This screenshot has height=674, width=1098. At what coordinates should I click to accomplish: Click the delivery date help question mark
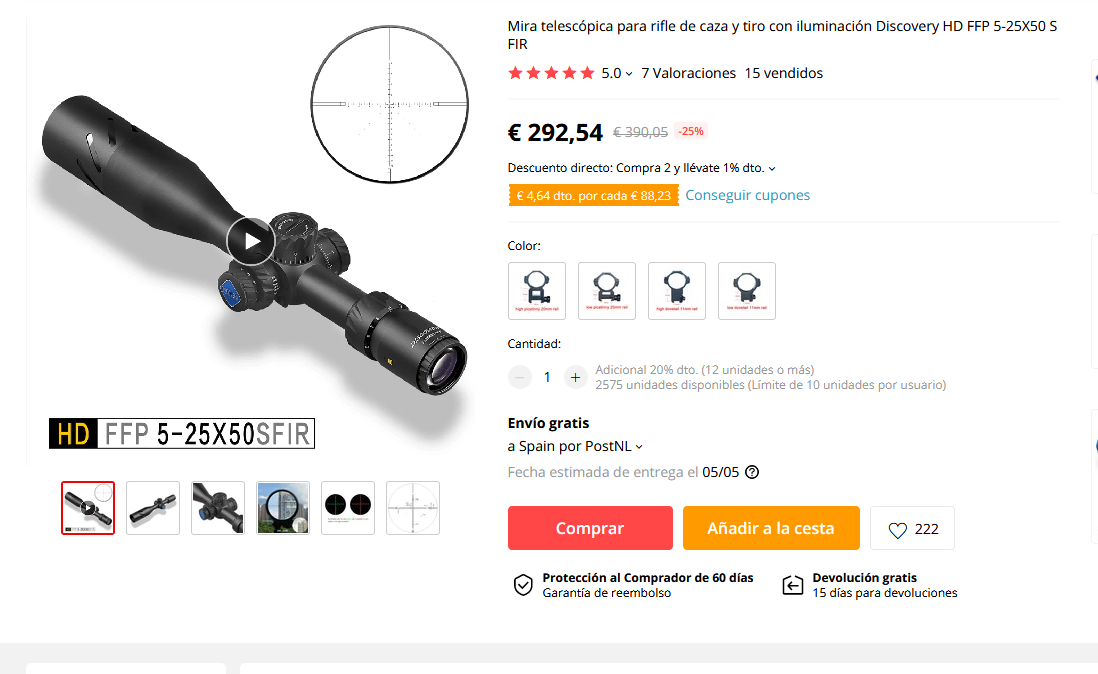point(751,472)
